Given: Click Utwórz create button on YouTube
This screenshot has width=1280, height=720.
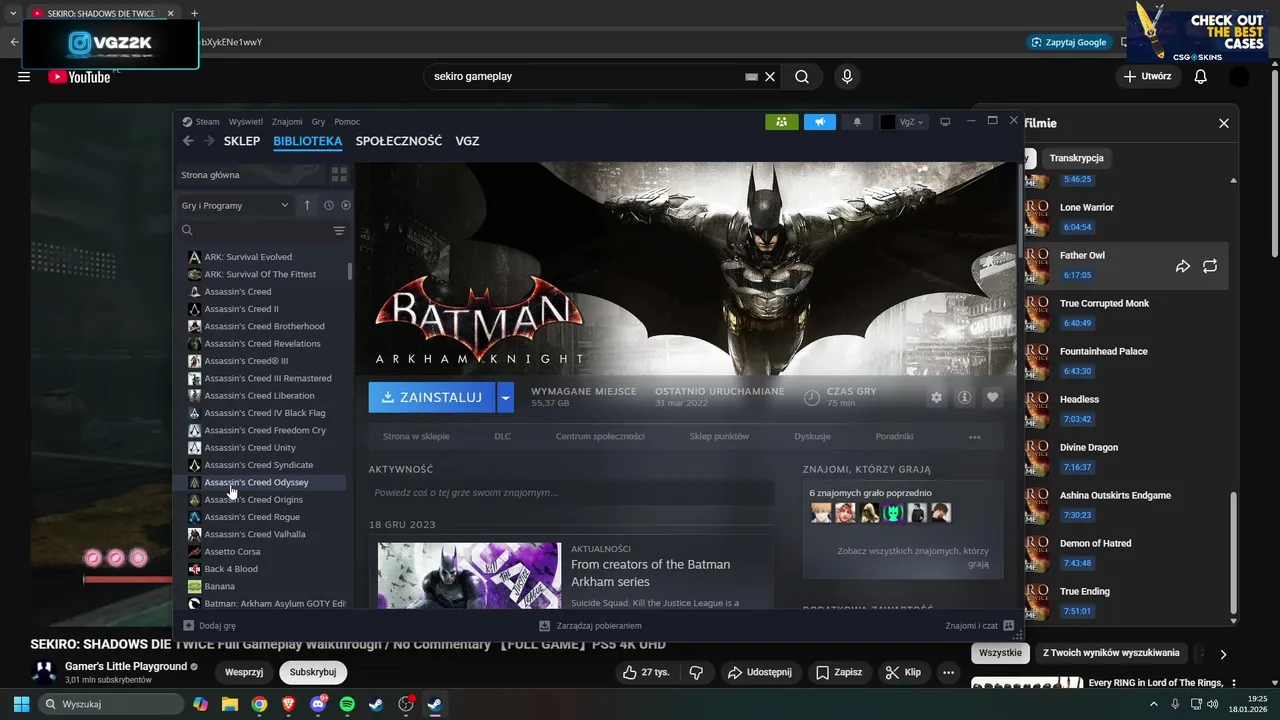Looking at the screenshot, I should click(x=1147, y=76).
